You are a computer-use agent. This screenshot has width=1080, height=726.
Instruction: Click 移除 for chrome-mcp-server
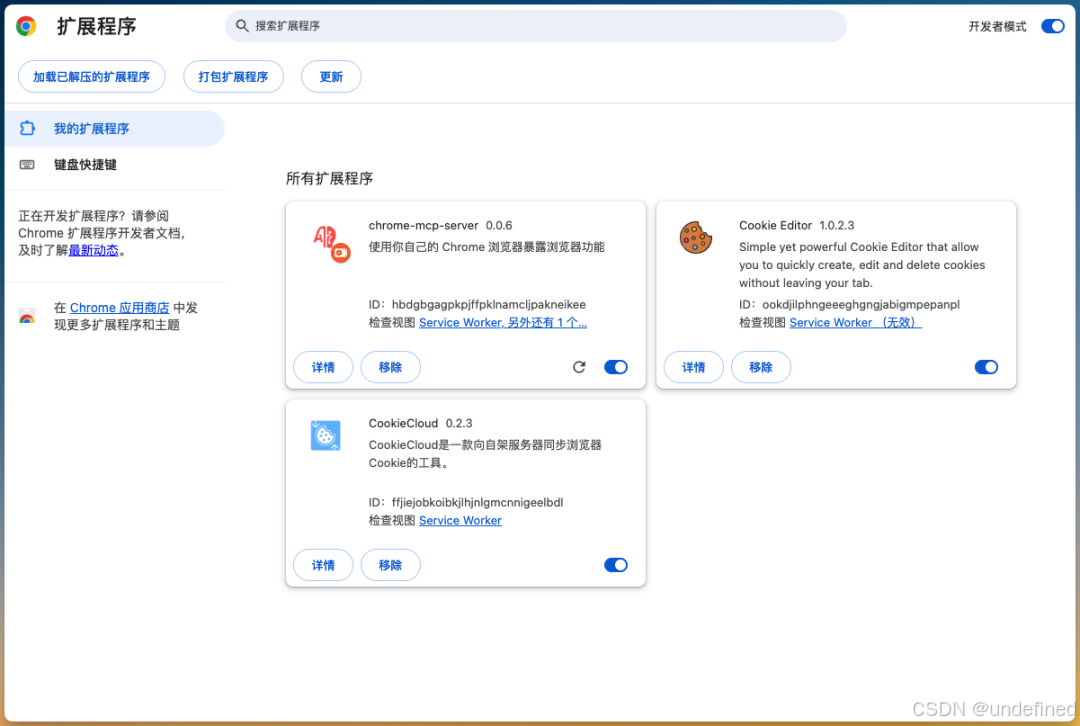point(391,367)
